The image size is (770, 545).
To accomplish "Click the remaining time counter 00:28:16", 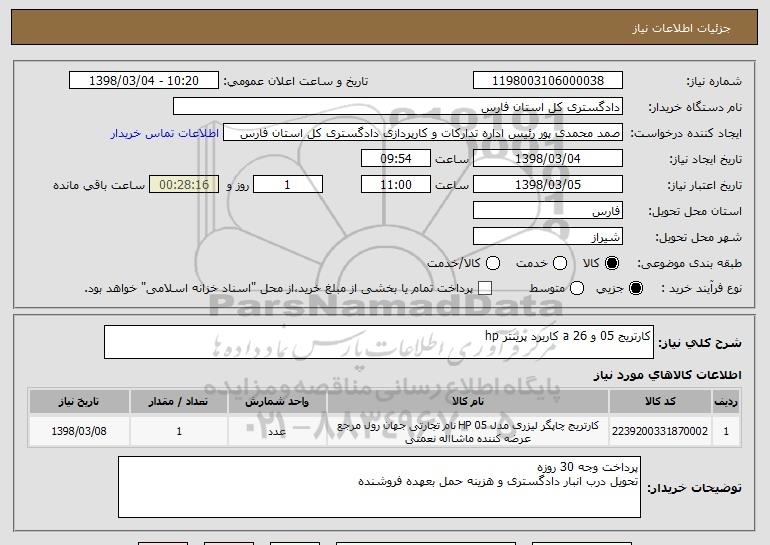I will click(x=184, y=185).
